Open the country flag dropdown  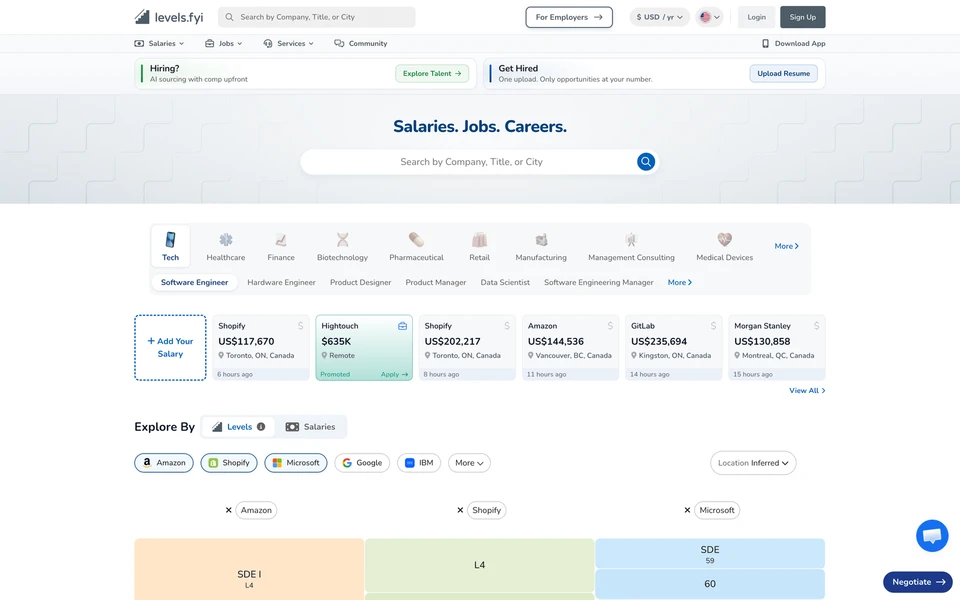(710, 17)
